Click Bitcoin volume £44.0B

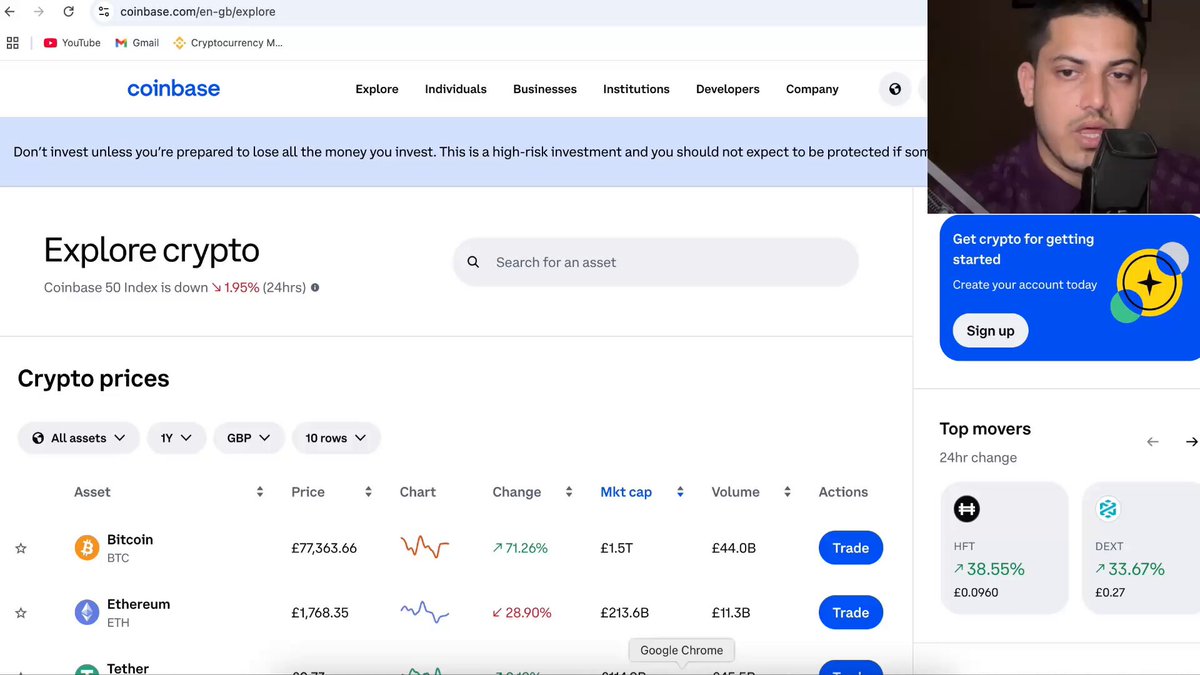[x=734, y=548]
